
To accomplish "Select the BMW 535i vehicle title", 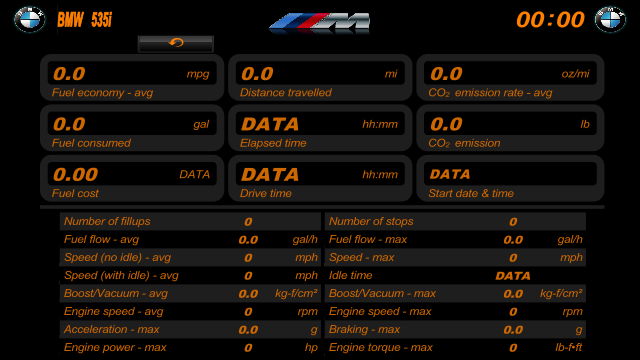I will coord(84,20).
